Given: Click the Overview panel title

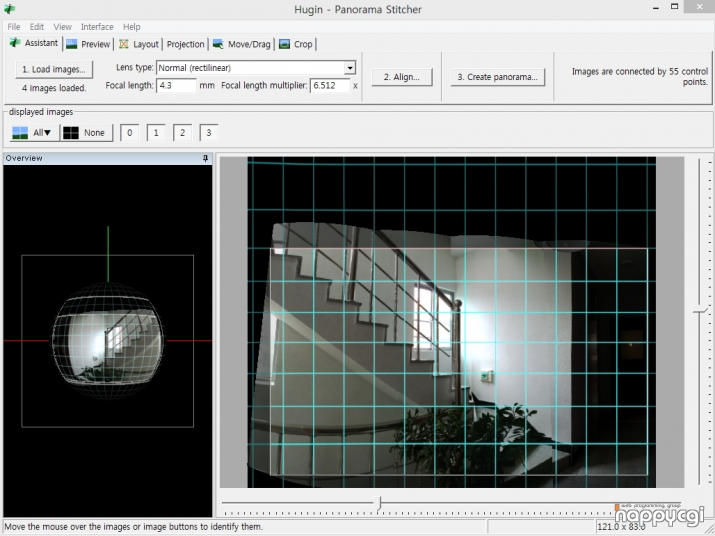Looking at the screenshot, I should pos(24,158).
